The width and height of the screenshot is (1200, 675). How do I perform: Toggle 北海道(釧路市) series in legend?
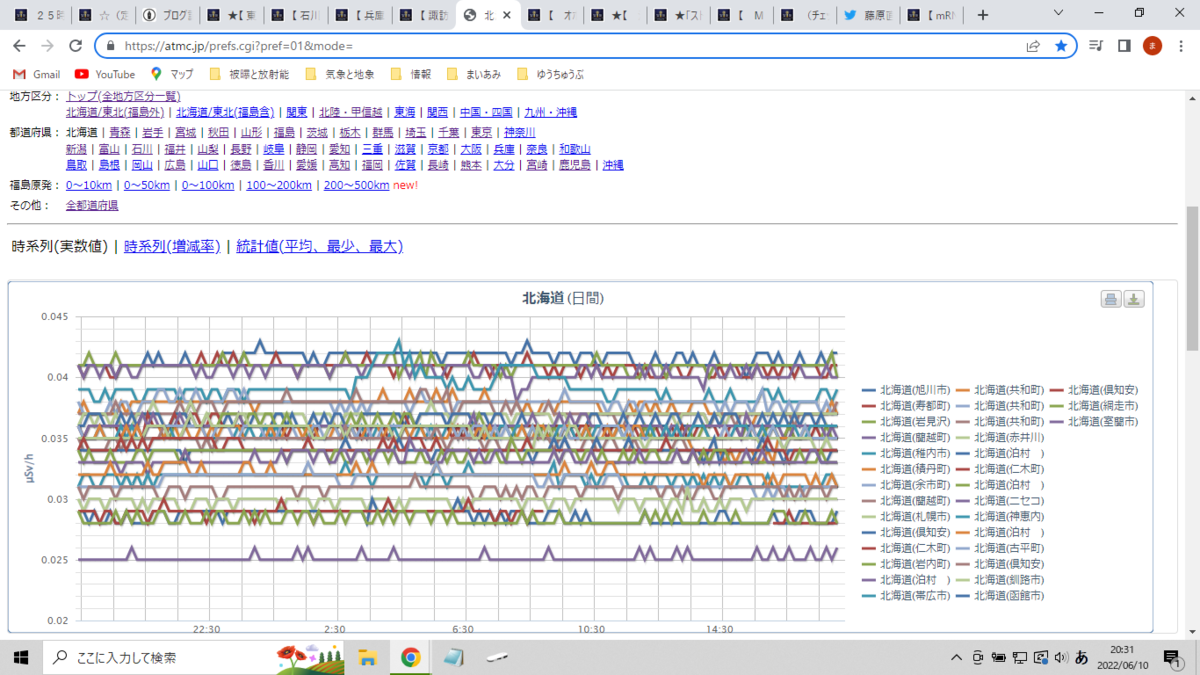1001,579
